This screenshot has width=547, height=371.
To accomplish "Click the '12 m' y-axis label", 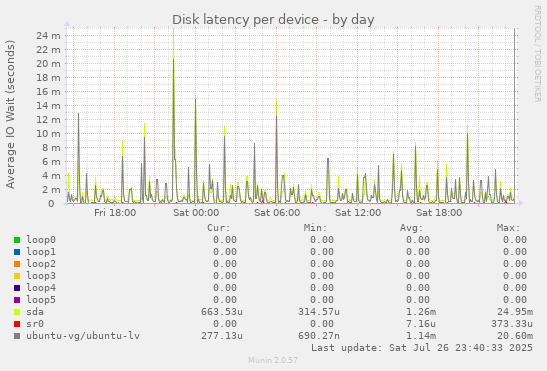I will point(48,120).
